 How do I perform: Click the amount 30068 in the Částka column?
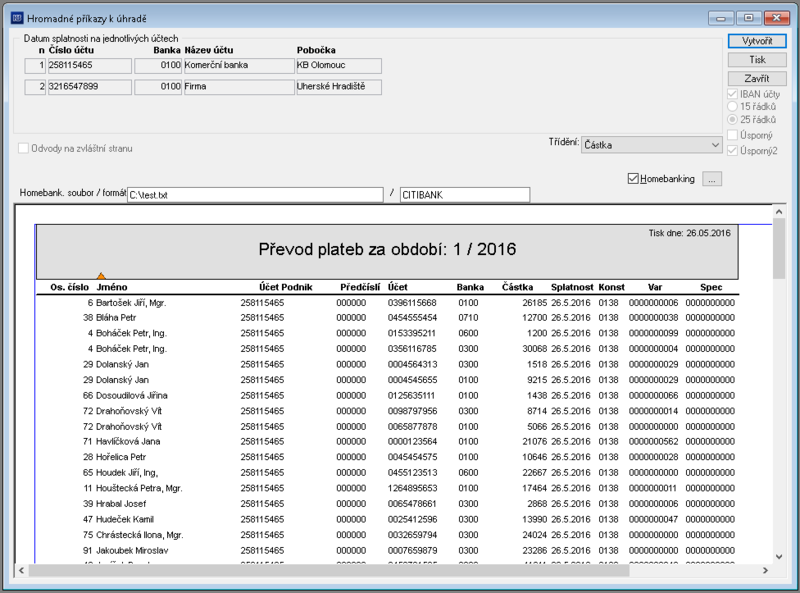coord(535,349)
